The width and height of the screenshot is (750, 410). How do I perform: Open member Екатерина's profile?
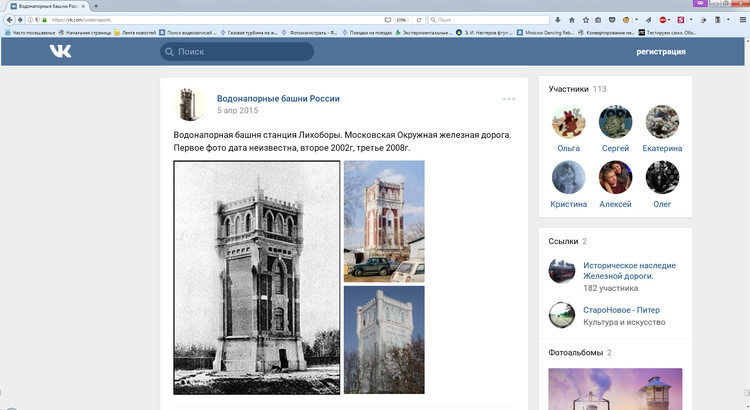662,122
